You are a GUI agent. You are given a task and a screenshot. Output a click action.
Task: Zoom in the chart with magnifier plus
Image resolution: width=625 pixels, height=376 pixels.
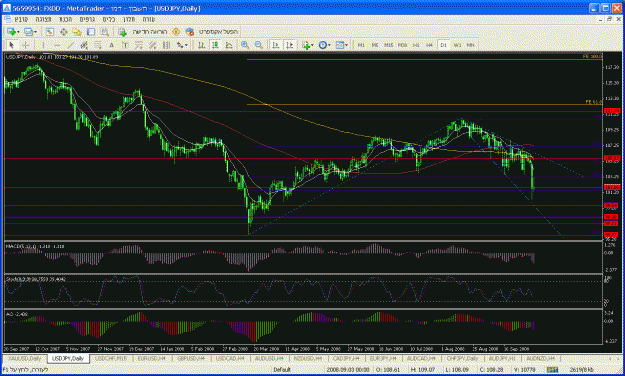[x=245, y=45]
